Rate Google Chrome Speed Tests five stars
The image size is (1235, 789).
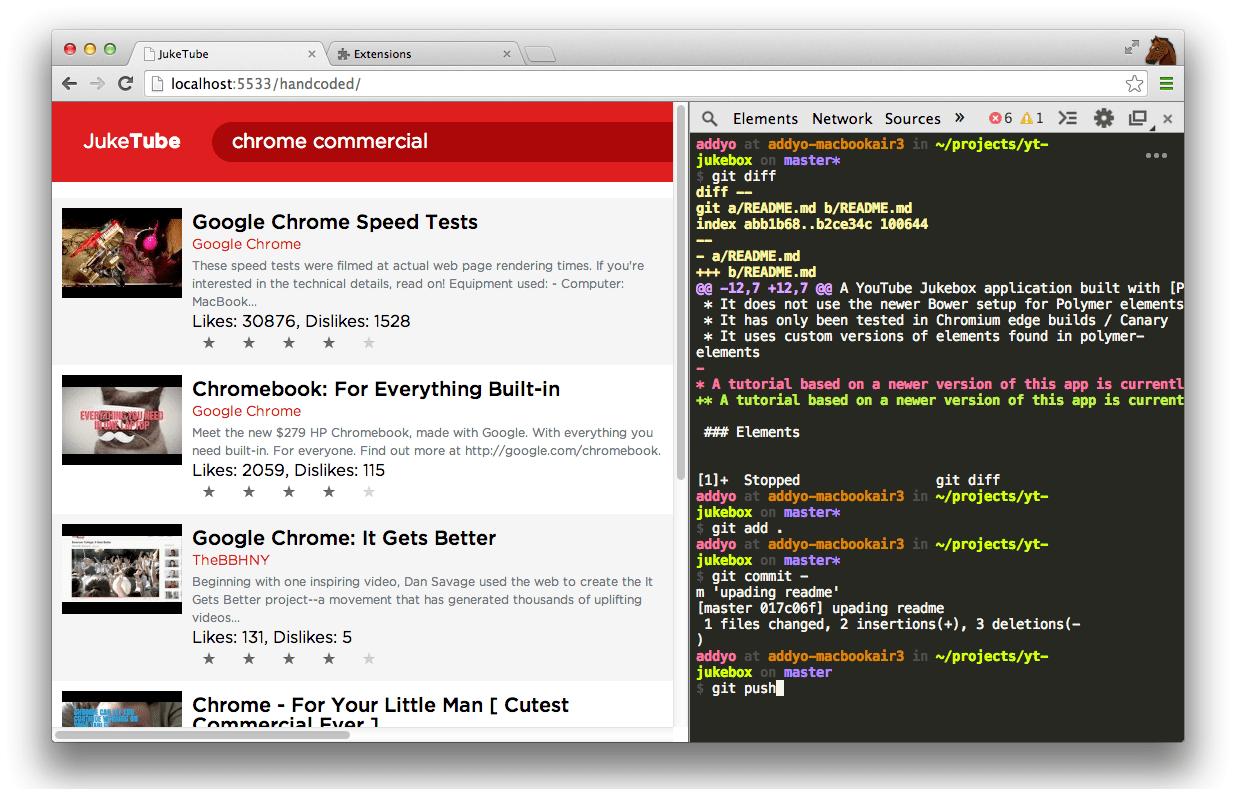click(x=368, y=342)
